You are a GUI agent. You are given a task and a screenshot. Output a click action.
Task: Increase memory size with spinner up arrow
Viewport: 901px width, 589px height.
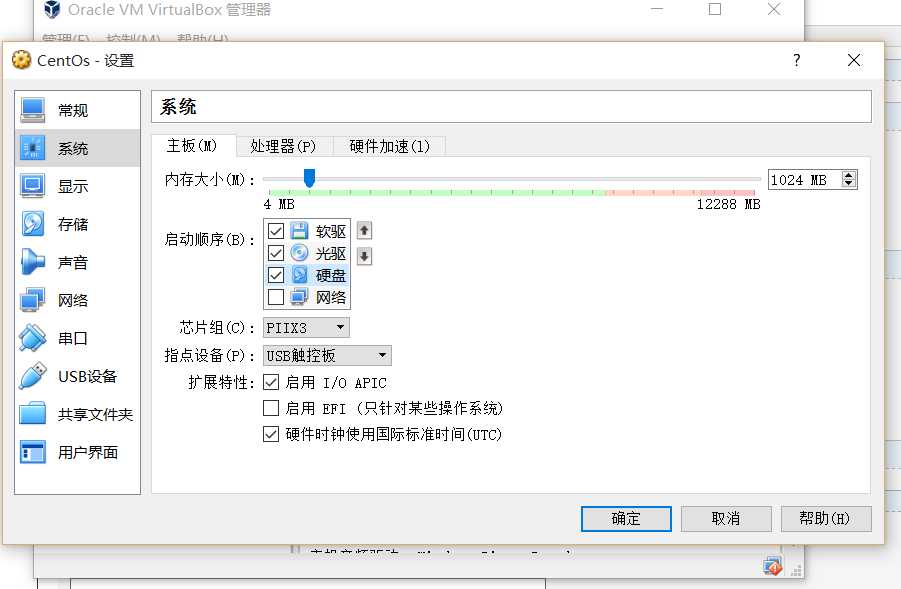[x=849, y=175]
